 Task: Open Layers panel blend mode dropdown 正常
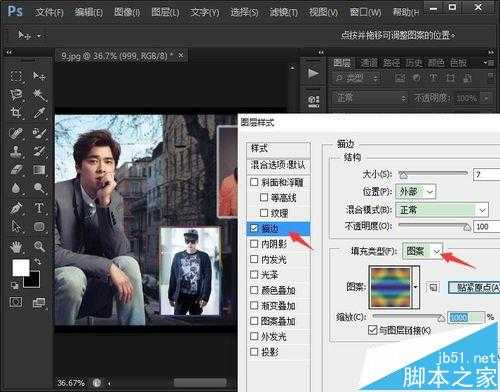[370, 98]
